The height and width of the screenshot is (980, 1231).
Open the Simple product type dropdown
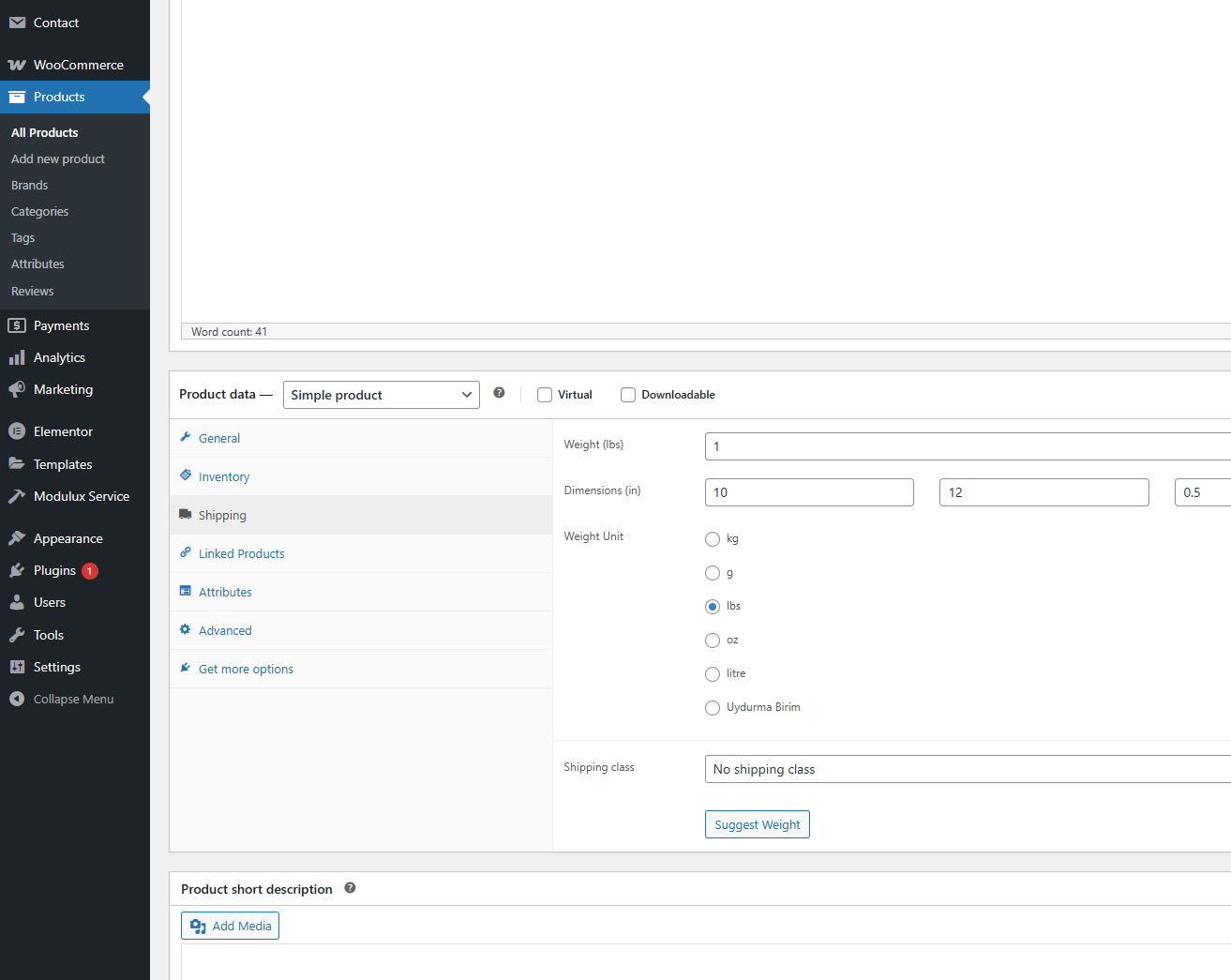coord(381,395)
